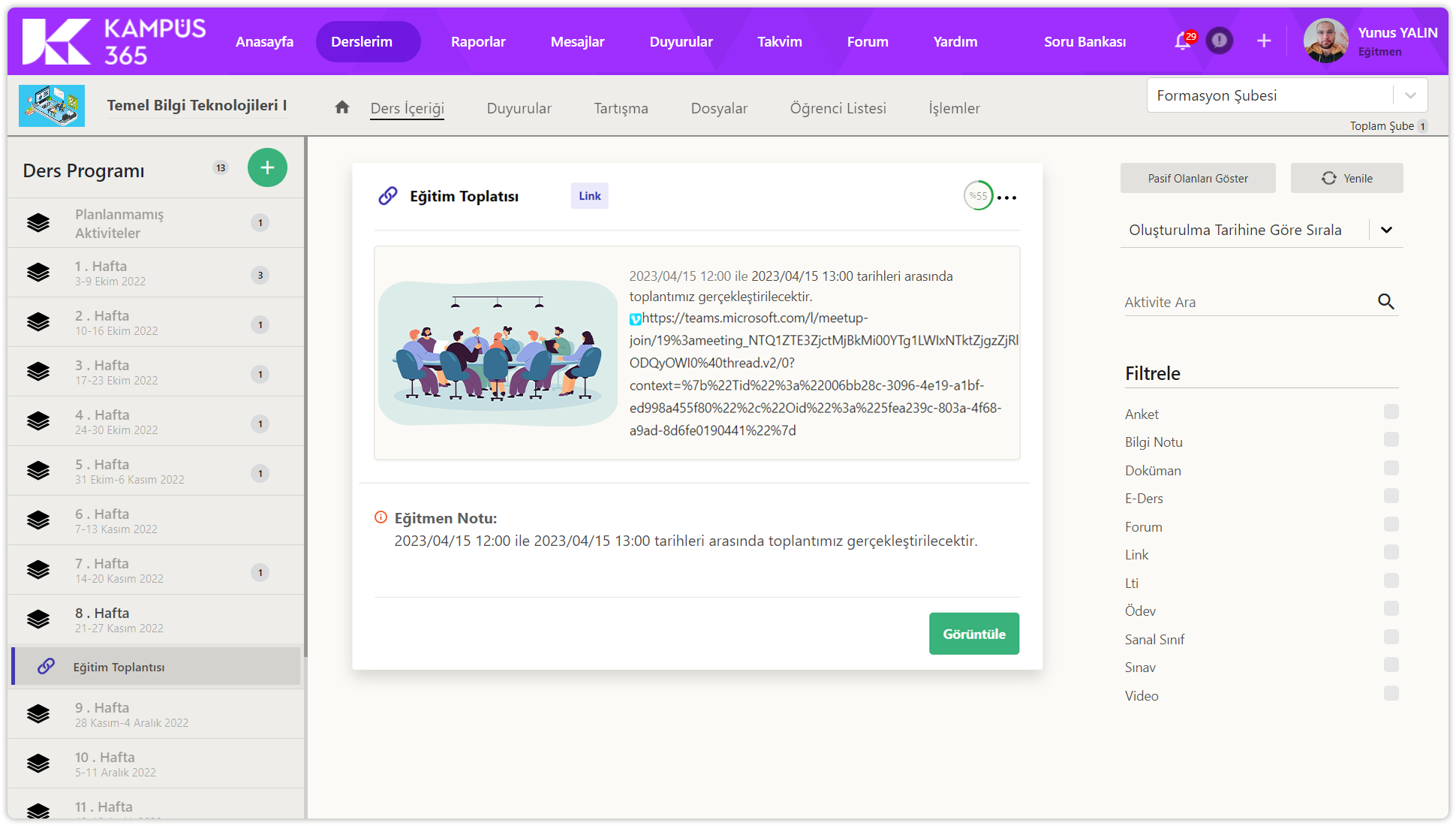1456x826 pixels.
Task: Click the purple exclamation alert icon
Action: coord(1219,41)
